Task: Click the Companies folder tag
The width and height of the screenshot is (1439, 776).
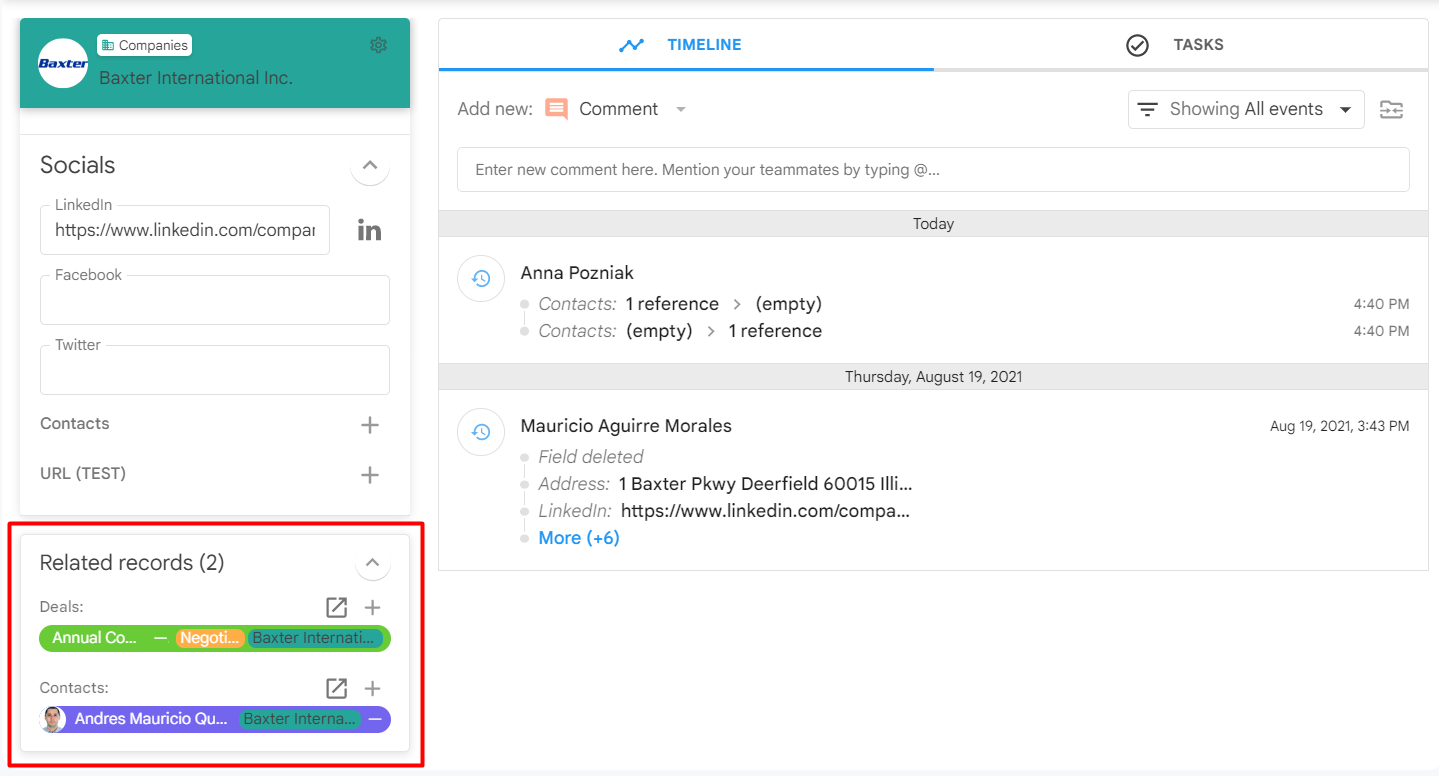Action: (x=144, y=45)
